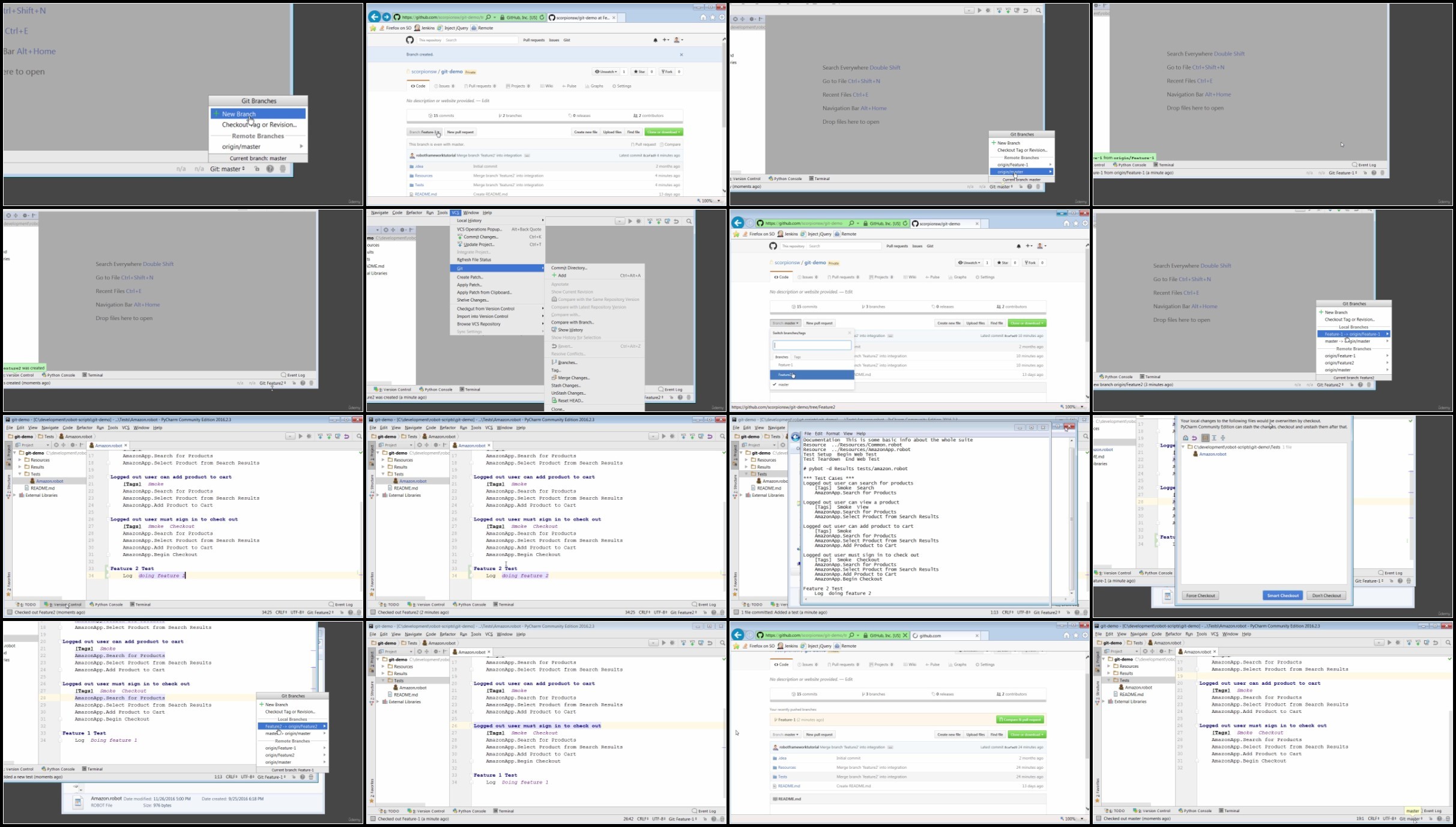
Task: Click "Don't Checkout" button
Action: click(1326, 596)
